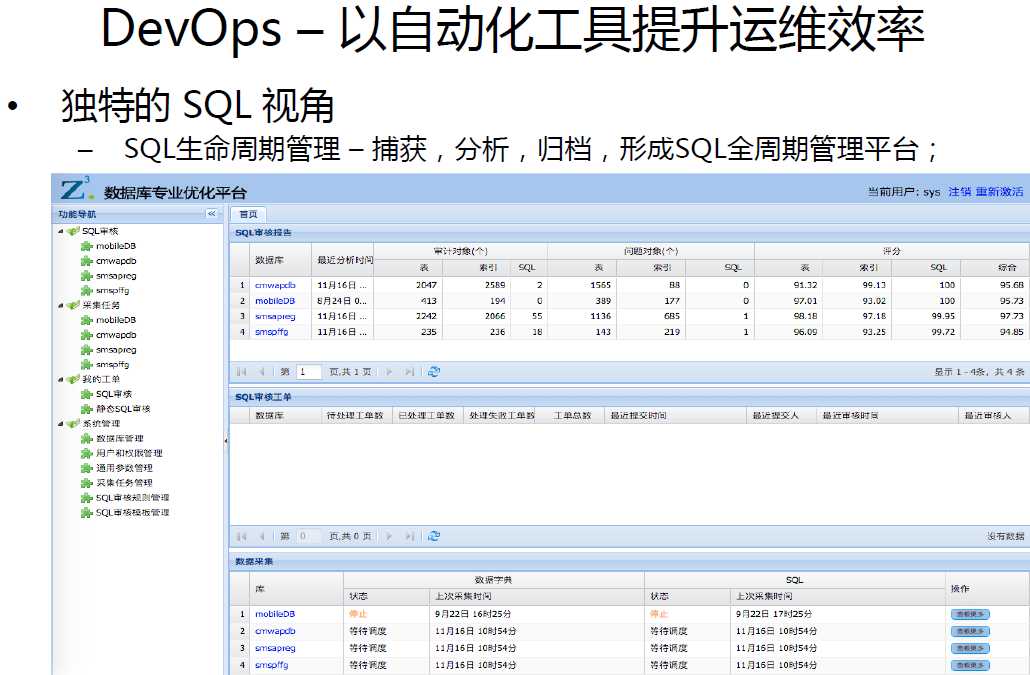Sort by 最近分析时间 column header
The width and height of the screenshot is (1030, 675).
344,260
